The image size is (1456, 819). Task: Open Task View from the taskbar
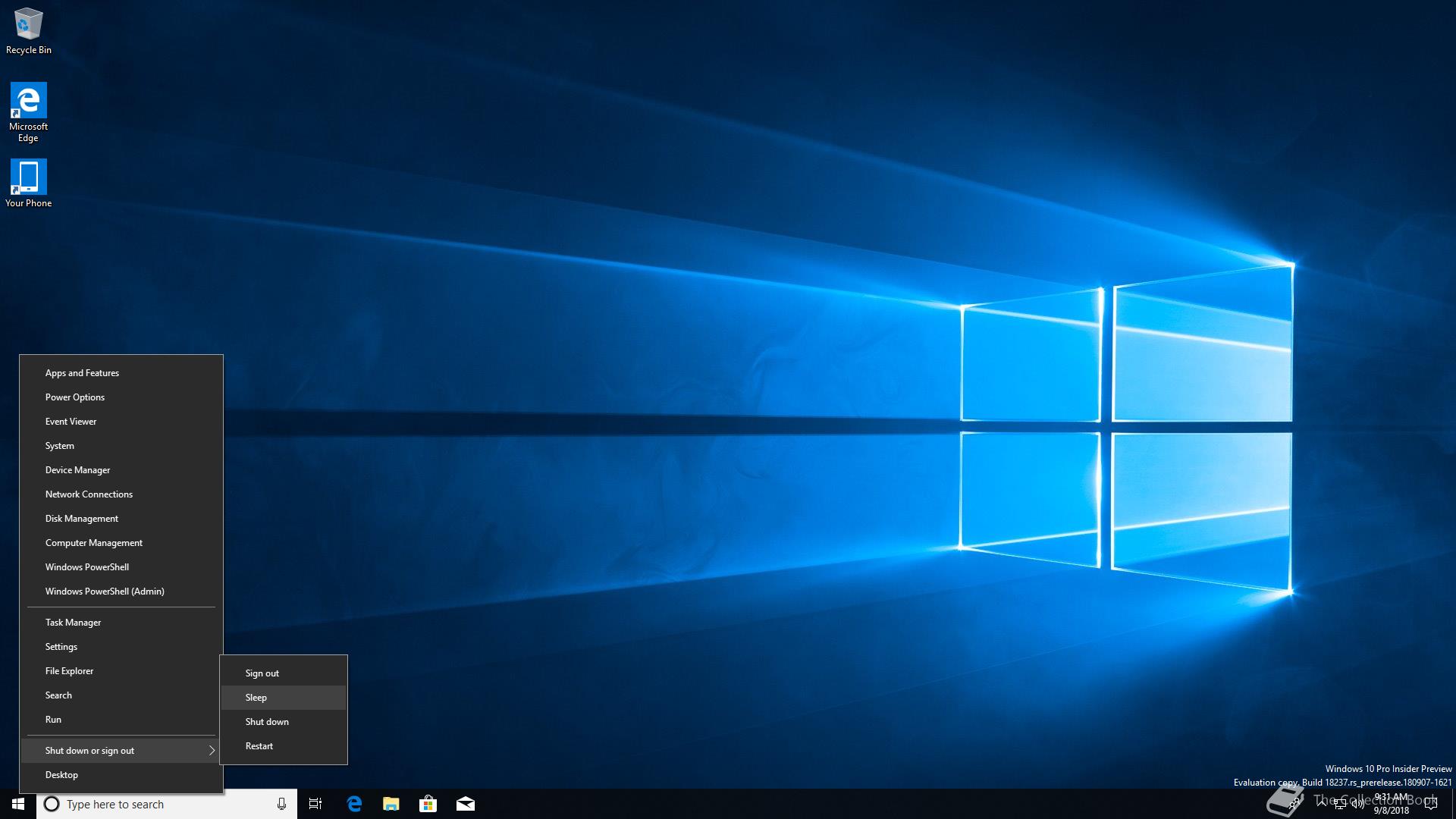point(315,804)
